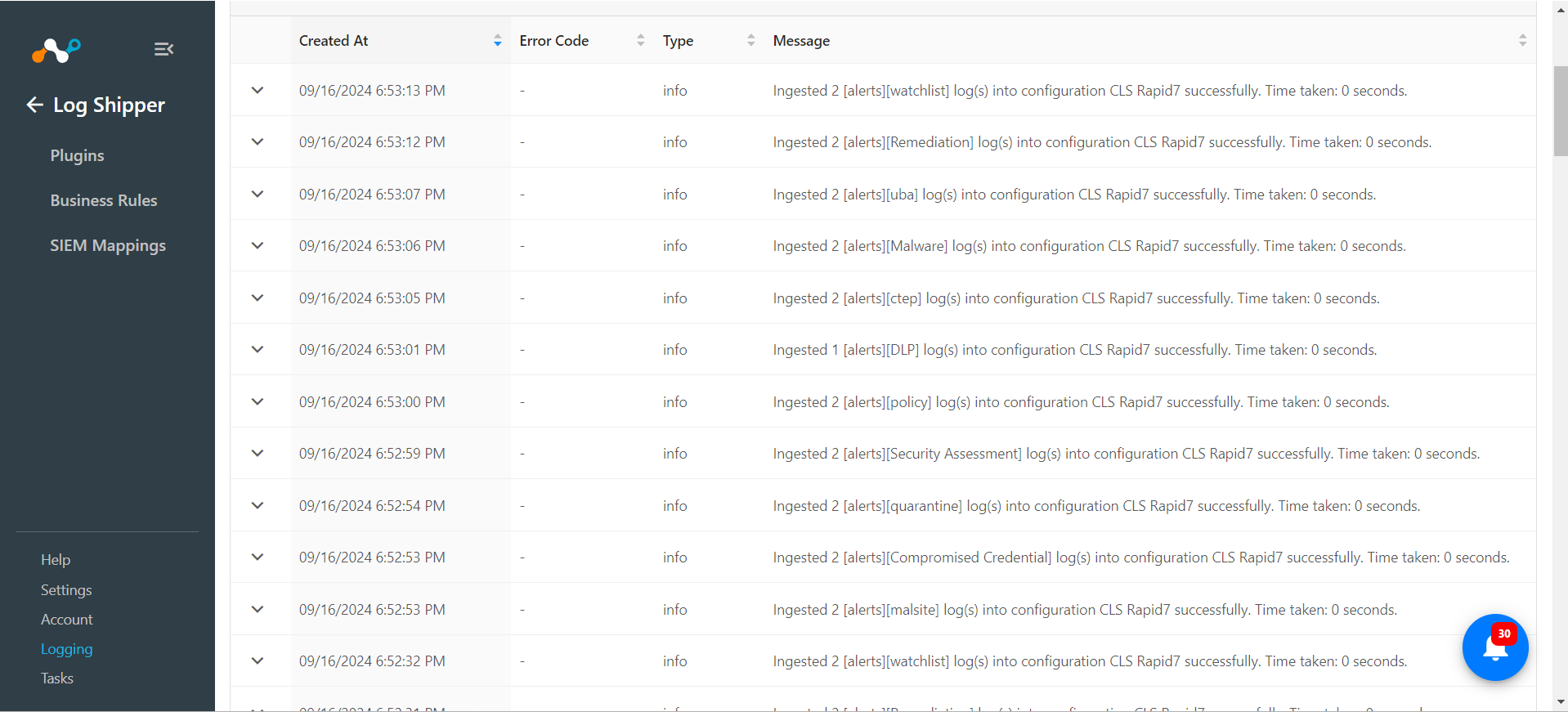Sort by Error Code column arrows
1568x712 pixels.
(641, 41)
